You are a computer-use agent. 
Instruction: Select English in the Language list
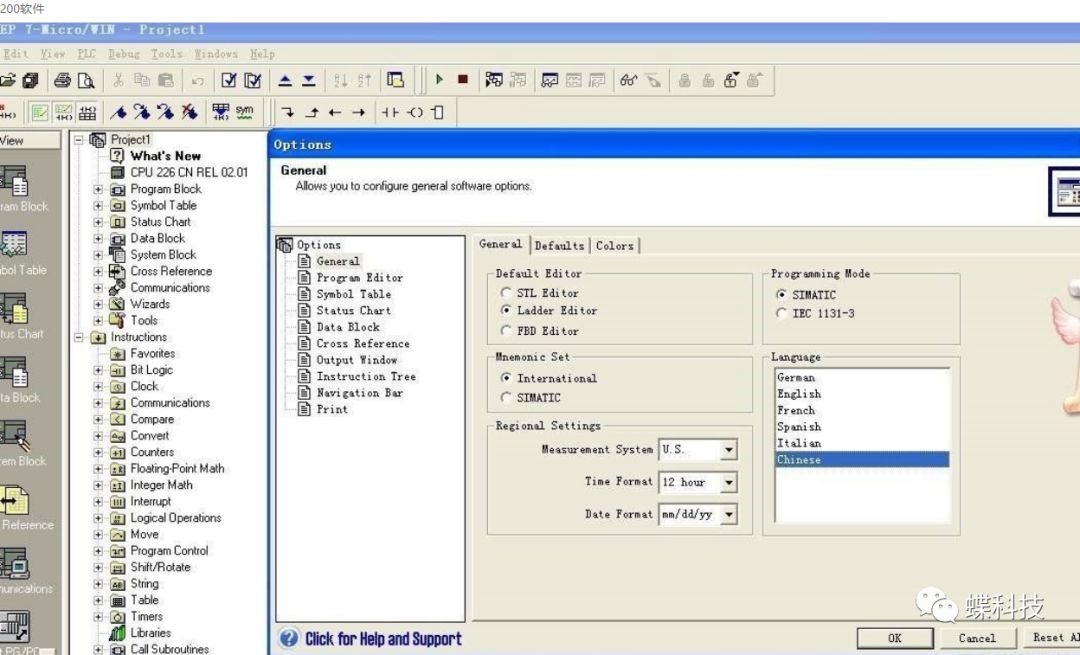799,394
